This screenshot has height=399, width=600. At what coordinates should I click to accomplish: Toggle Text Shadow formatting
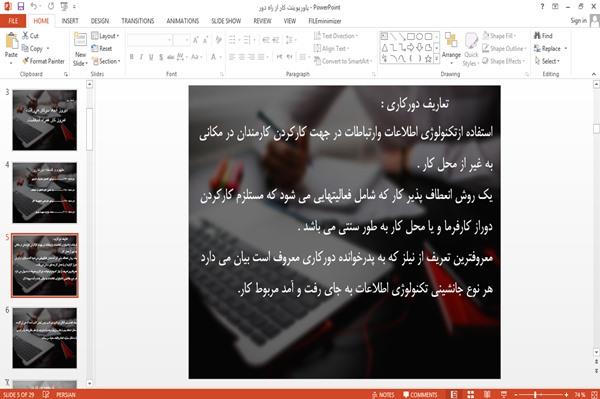click(161, 57)
